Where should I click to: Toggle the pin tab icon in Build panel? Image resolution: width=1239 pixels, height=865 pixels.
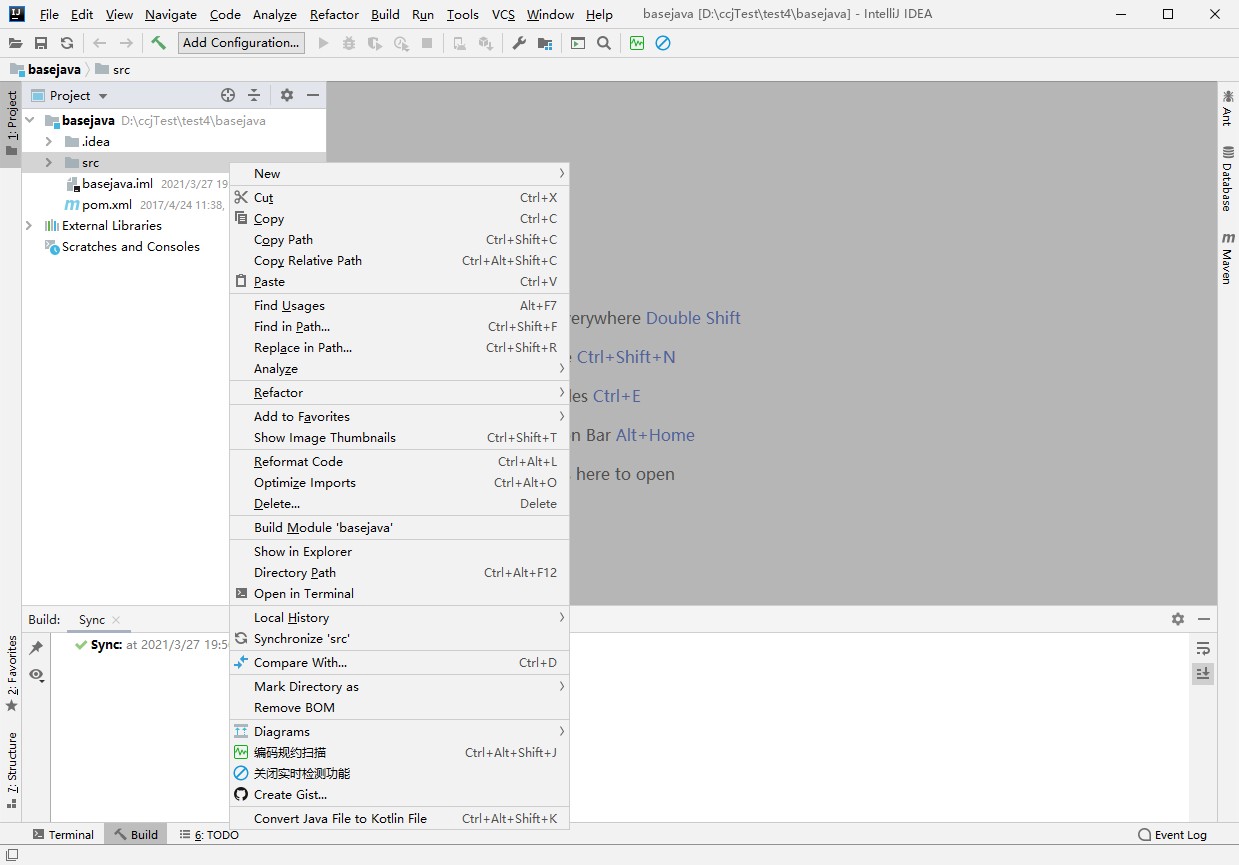[36, 648]
